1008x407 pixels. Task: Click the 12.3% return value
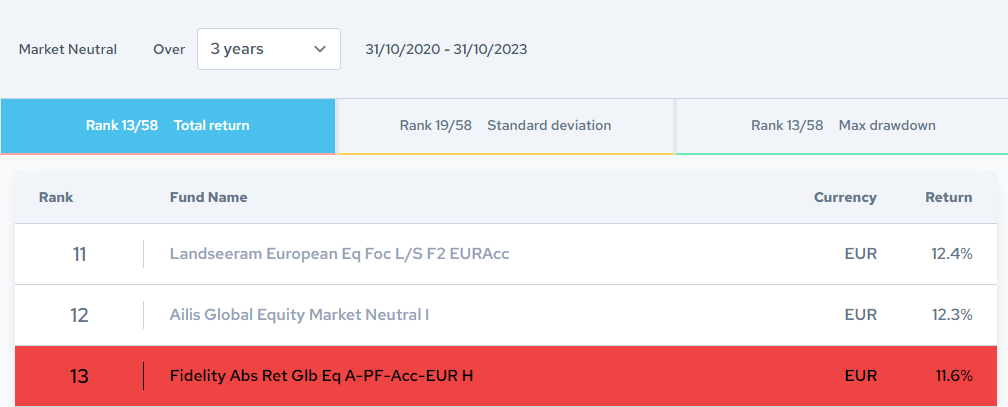click(951, 315)
